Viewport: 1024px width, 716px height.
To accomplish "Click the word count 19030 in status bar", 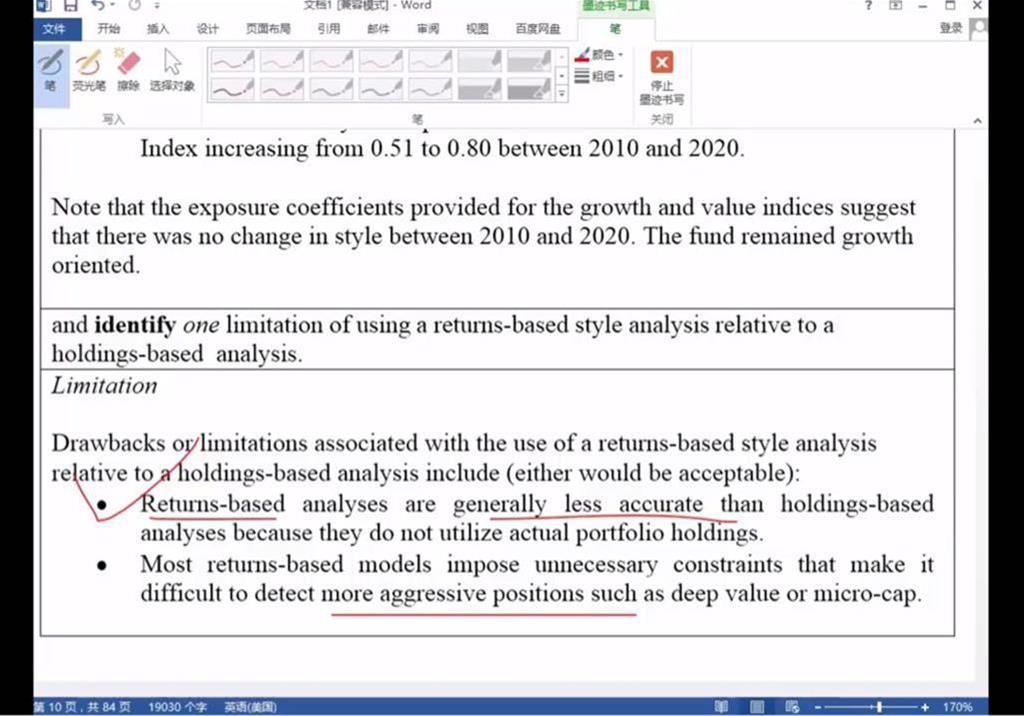I will (x=177, y=707).
